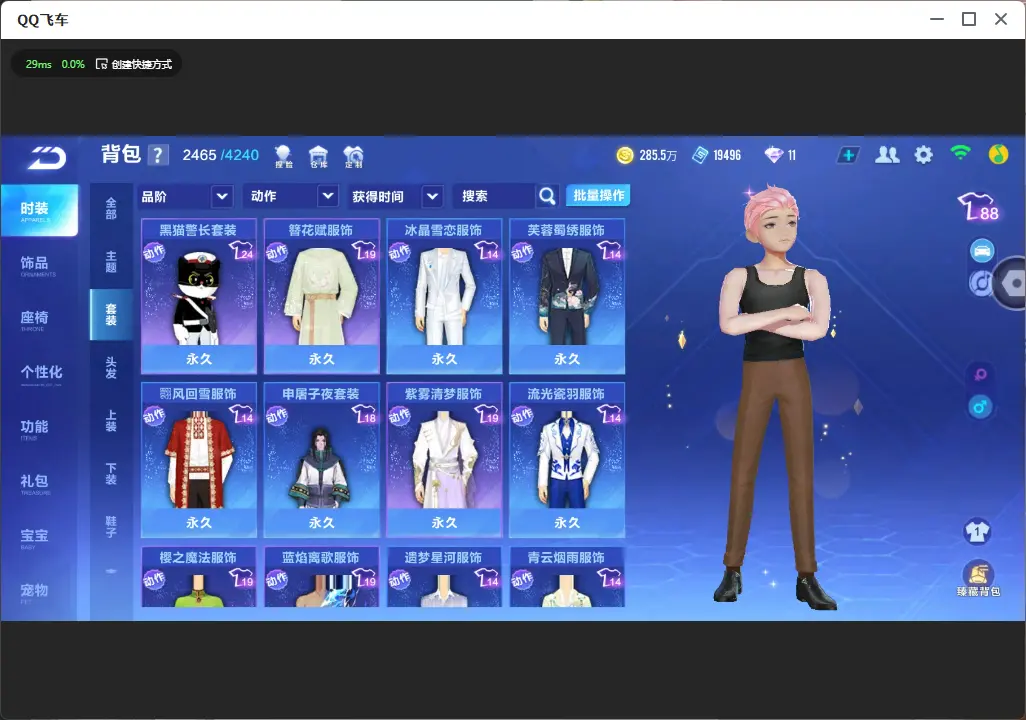
Task: Select the male gender symbol
Action: [x=980, y=407]
